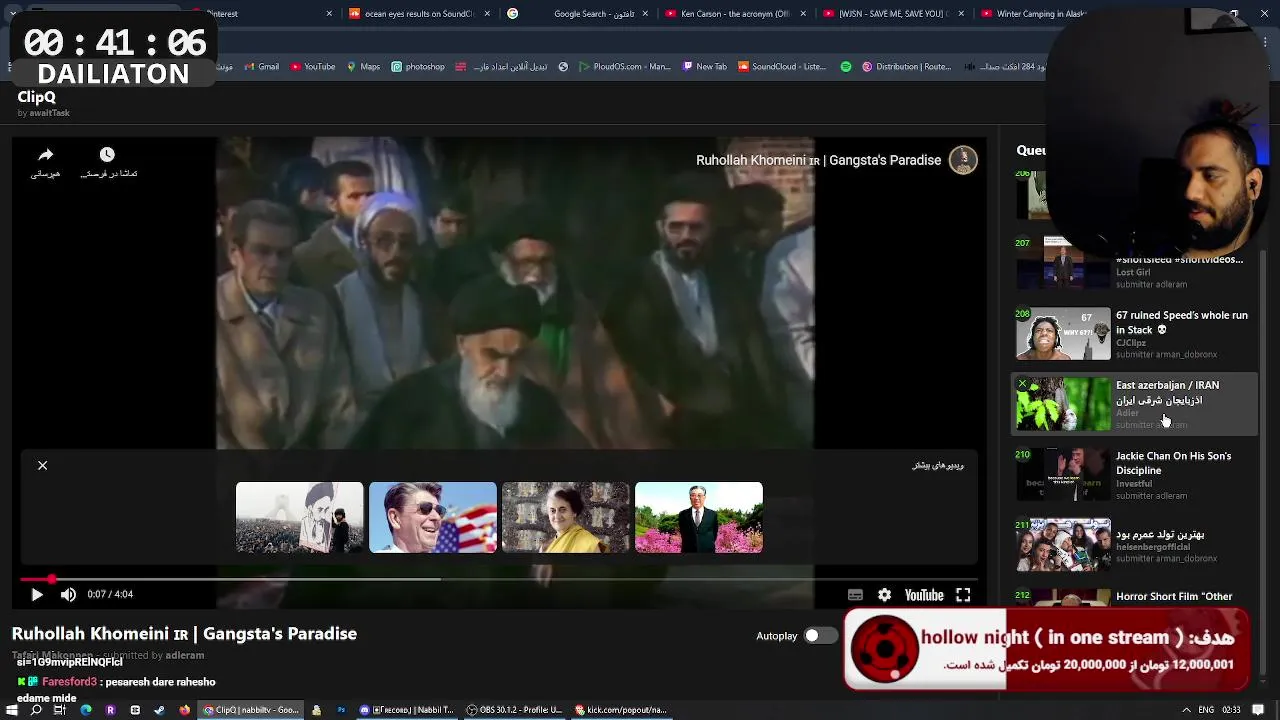Viewport: 1280px width, 720px height.
Task: Click the Lost Girl queue item
Action: [1134, 264]
